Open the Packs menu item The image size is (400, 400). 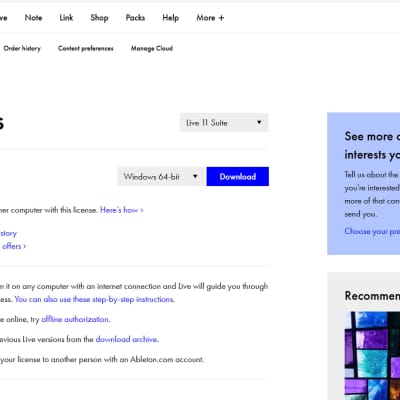[x=135, y=18]
